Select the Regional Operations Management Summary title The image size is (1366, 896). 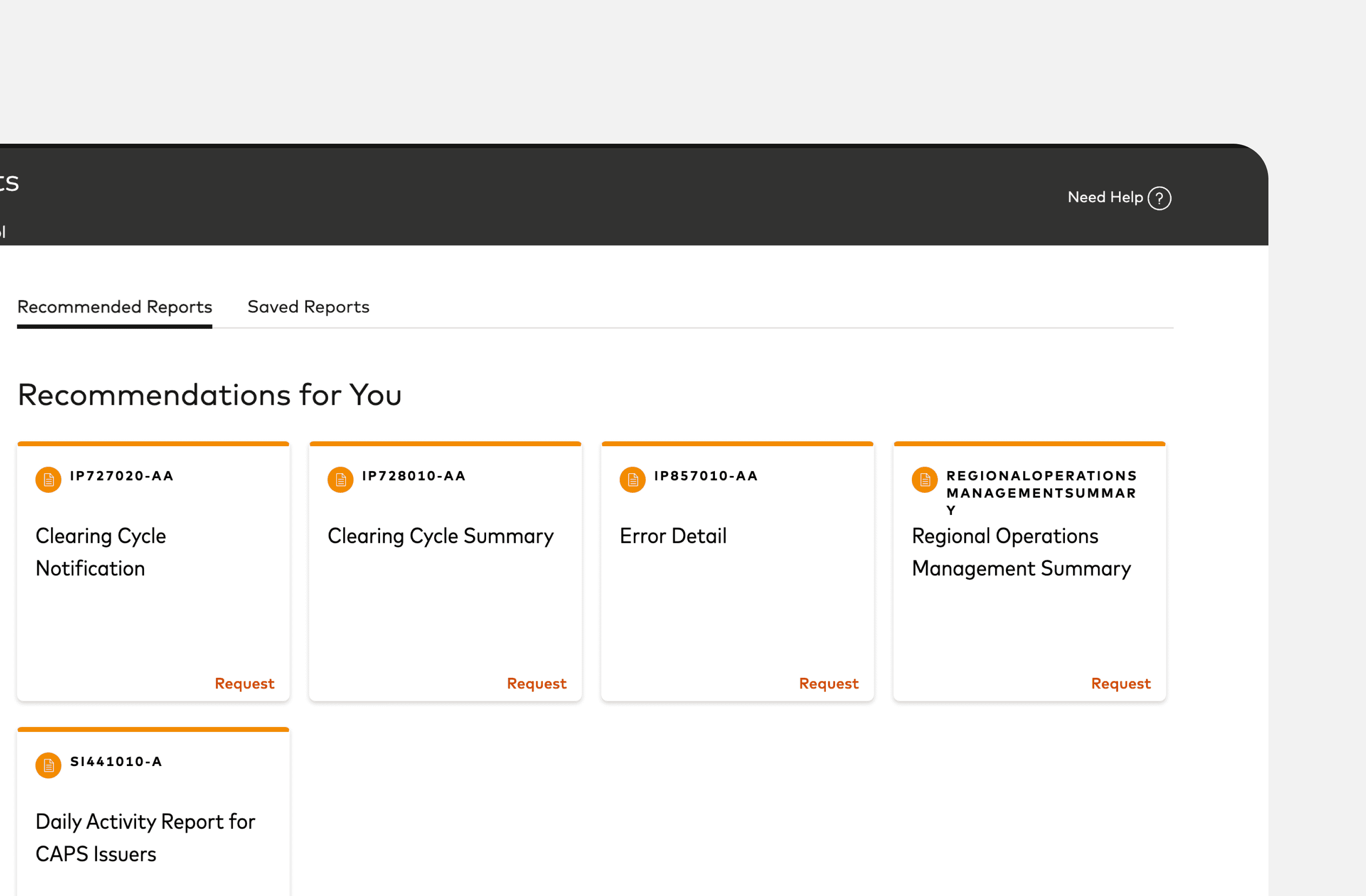[x=1022, y=552]
